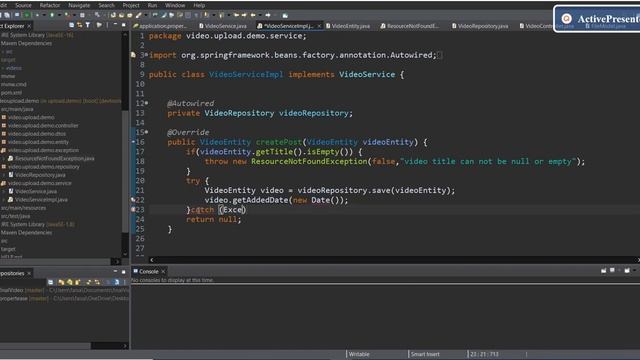Screen dimensions: 640x360
Task: Expand ResourceNotFoundException.java tree node arrow
Action: 4,158
